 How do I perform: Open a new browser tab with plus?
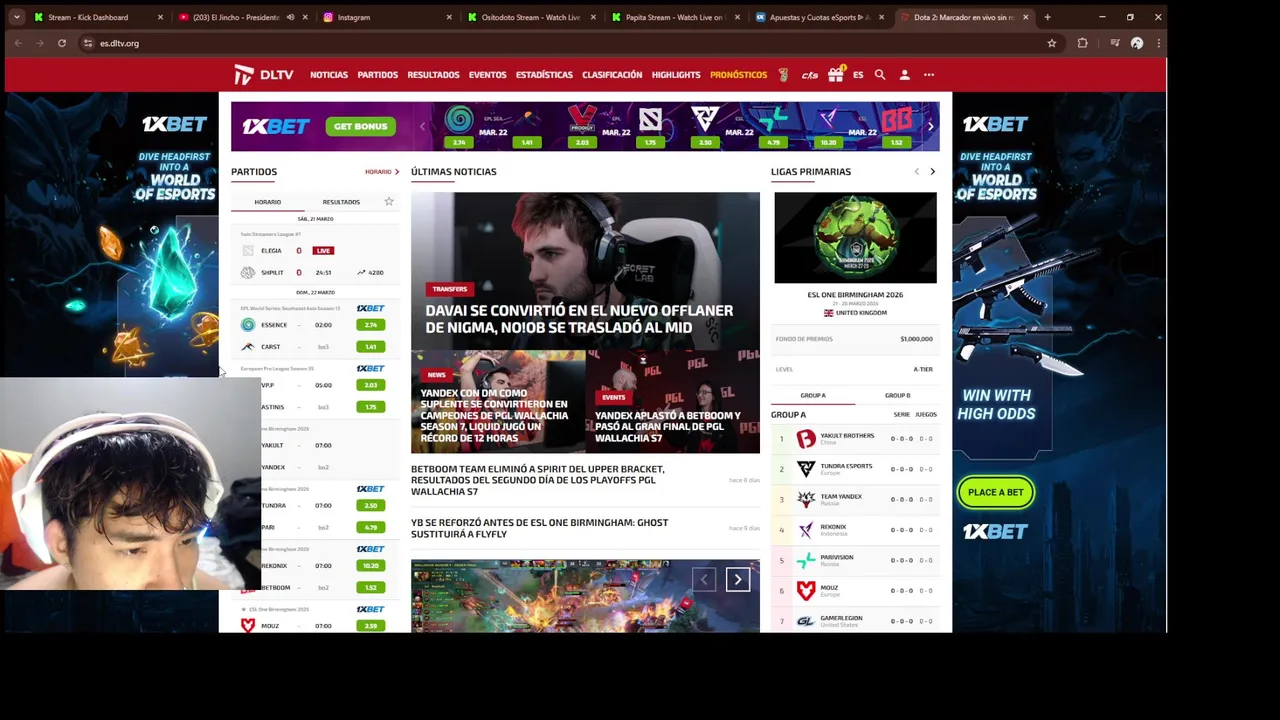(1047, 17)
